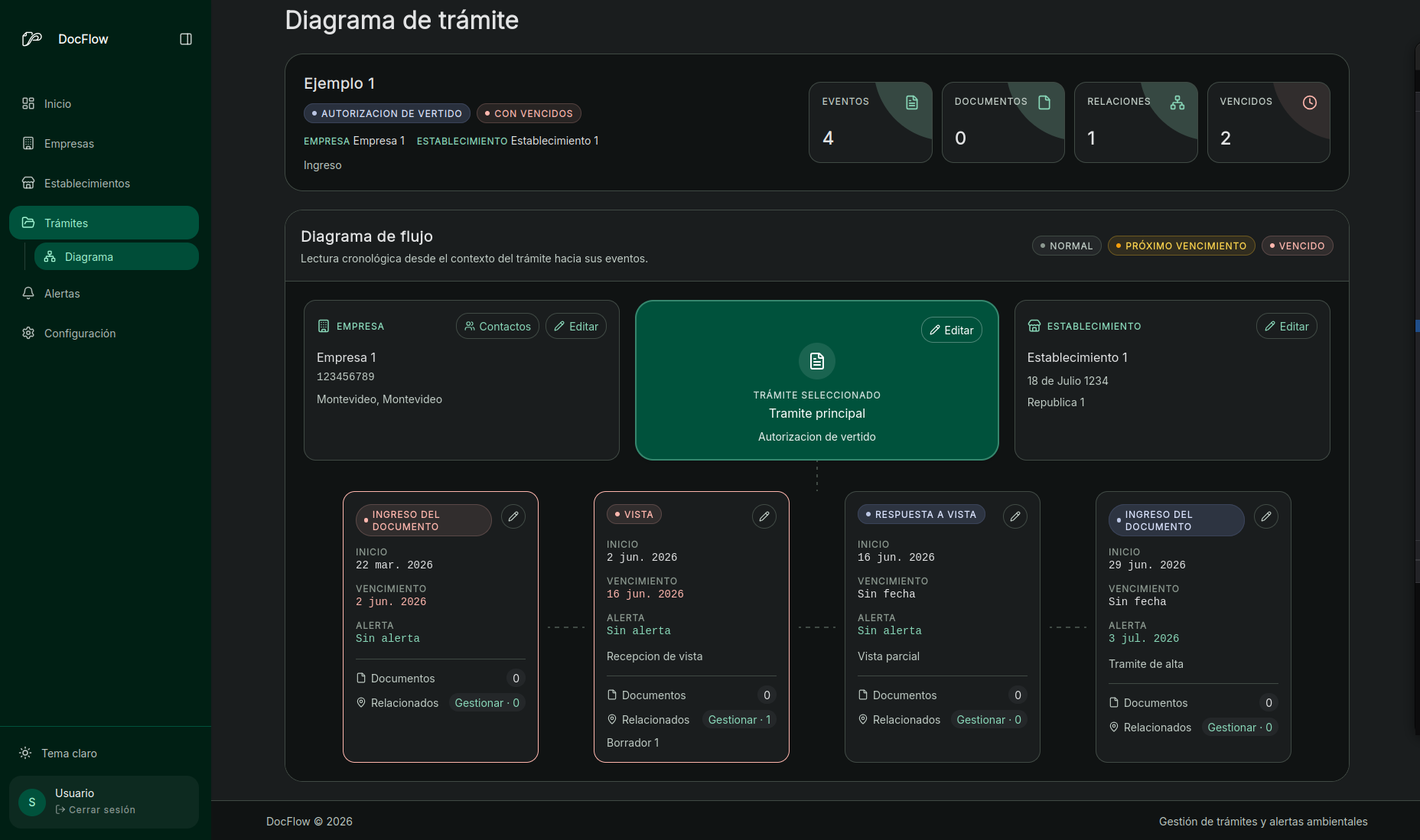
Task: Click Relacionados pin icon in Respuesta a vista card
Action: coord(863,719)
